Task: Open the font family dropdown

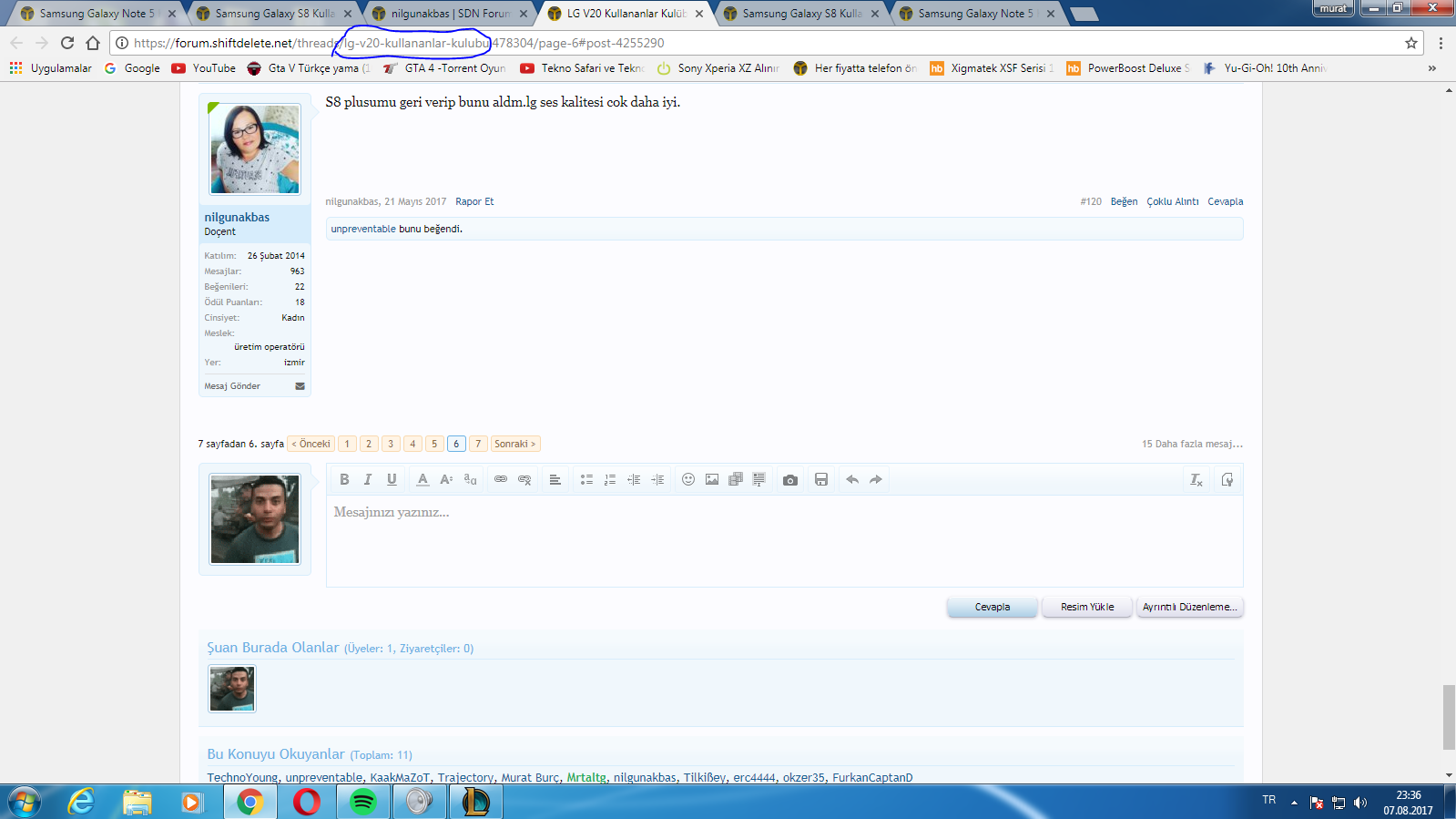Action: (470, 479)
